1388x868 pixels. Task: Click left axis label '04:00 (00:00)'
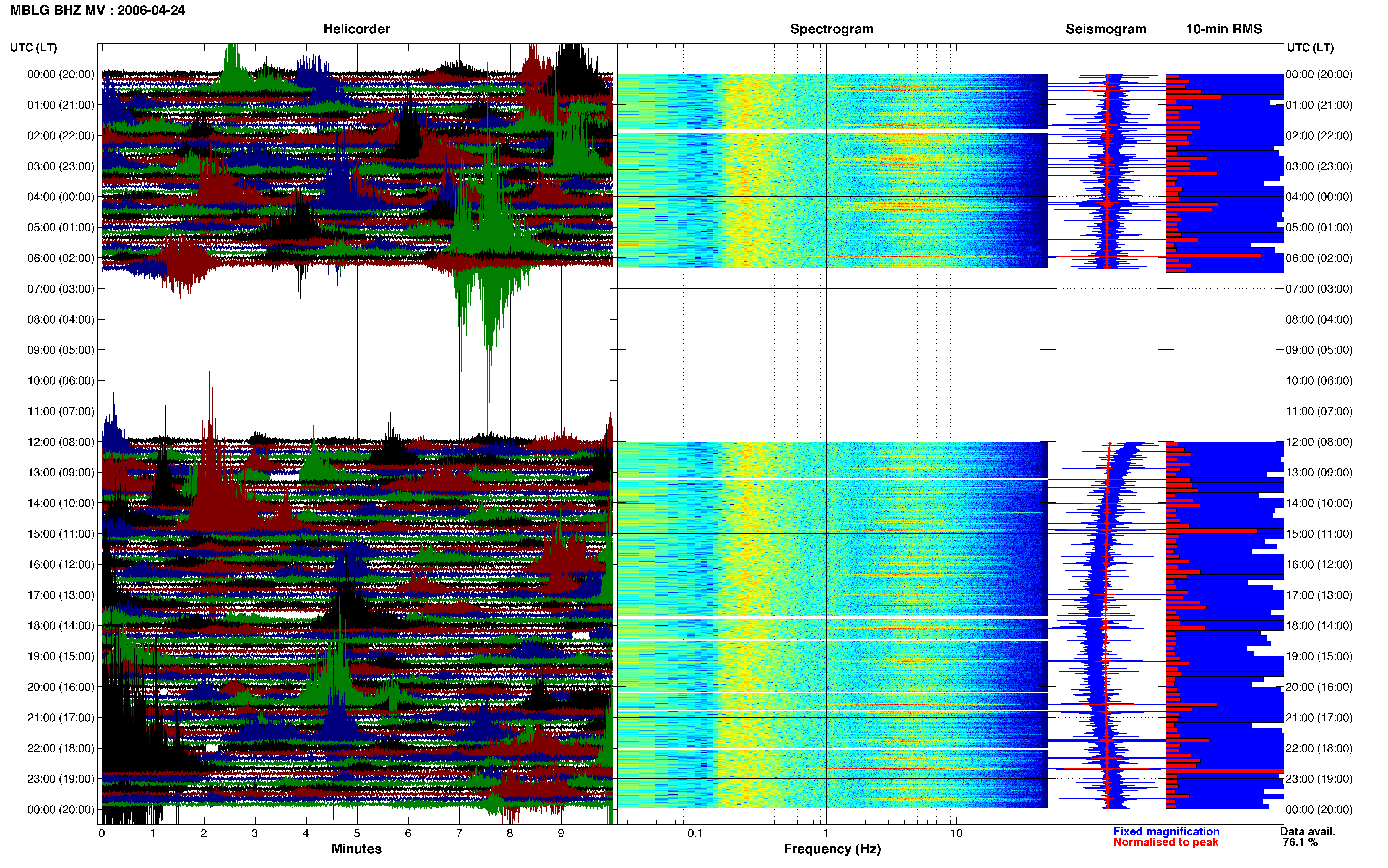click(x=61, y=196)
